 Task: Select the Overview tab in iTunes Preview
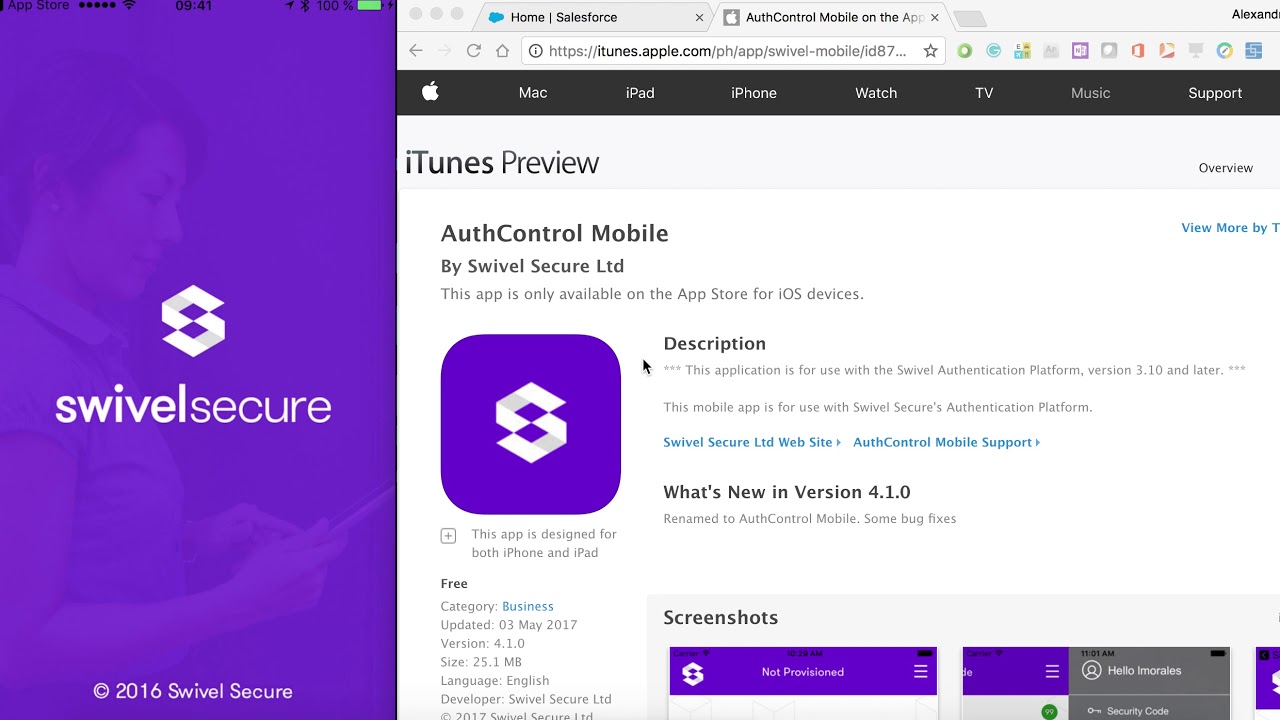[1226, 168]
